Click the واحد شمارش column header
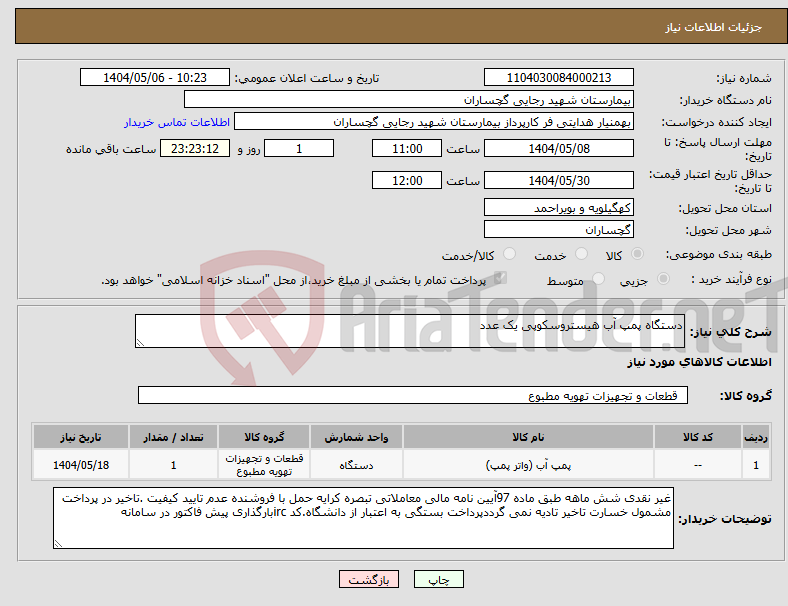Screen dimensions: 788x606 (356, 437)
